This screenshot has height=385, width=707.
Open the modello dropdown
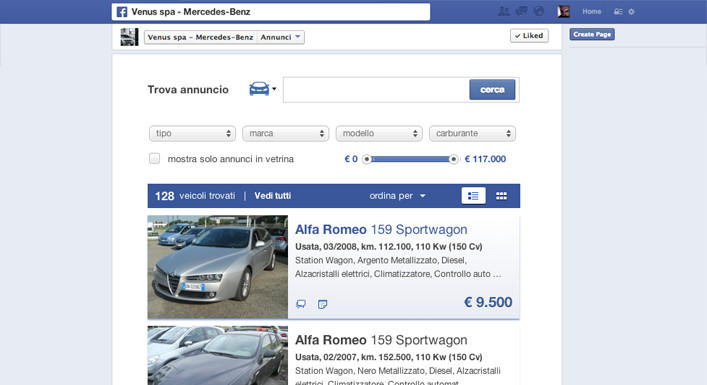[x=379, y=133]
